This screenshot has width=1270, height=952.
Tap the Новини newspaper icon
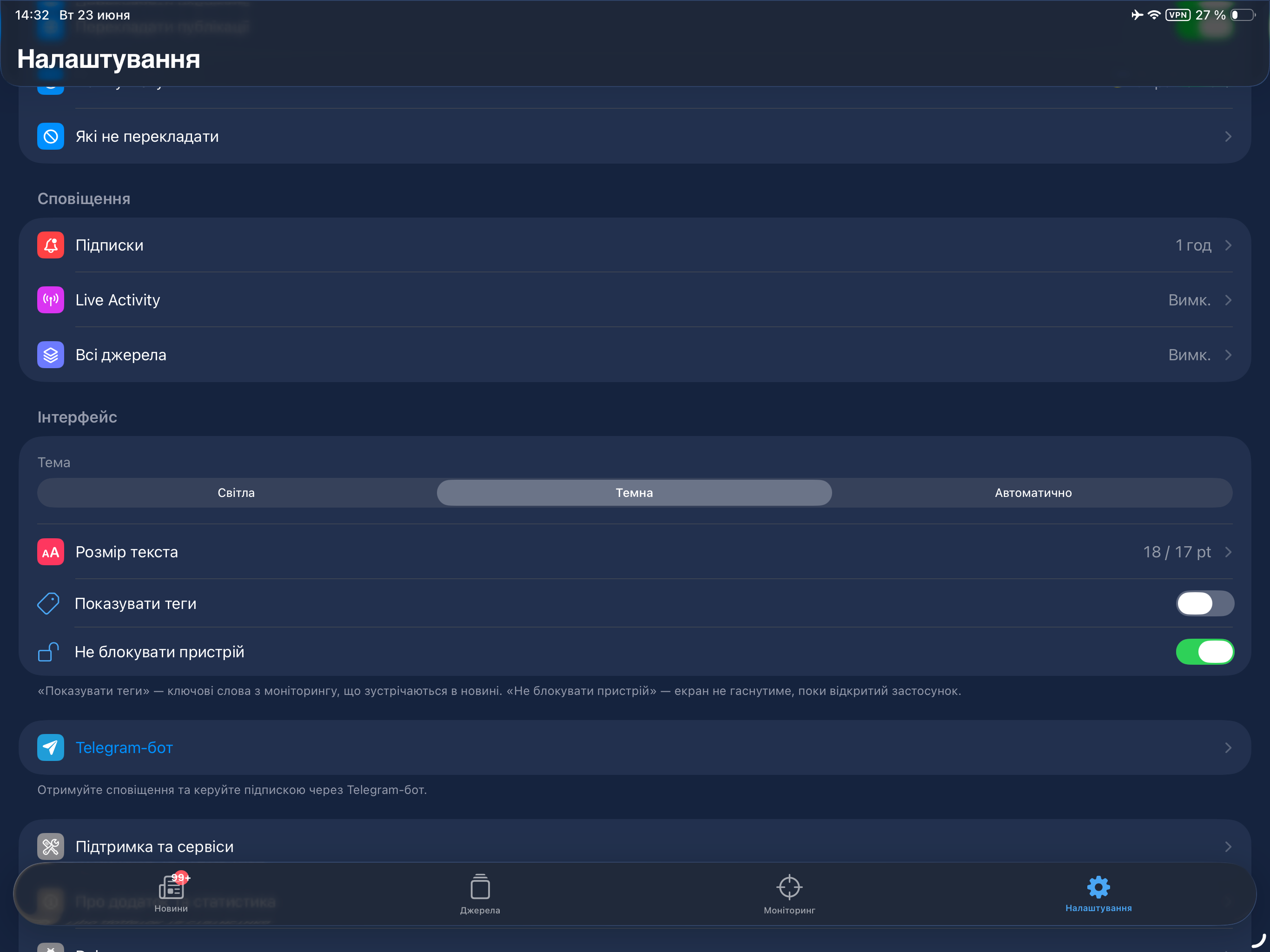click(171, 887)
